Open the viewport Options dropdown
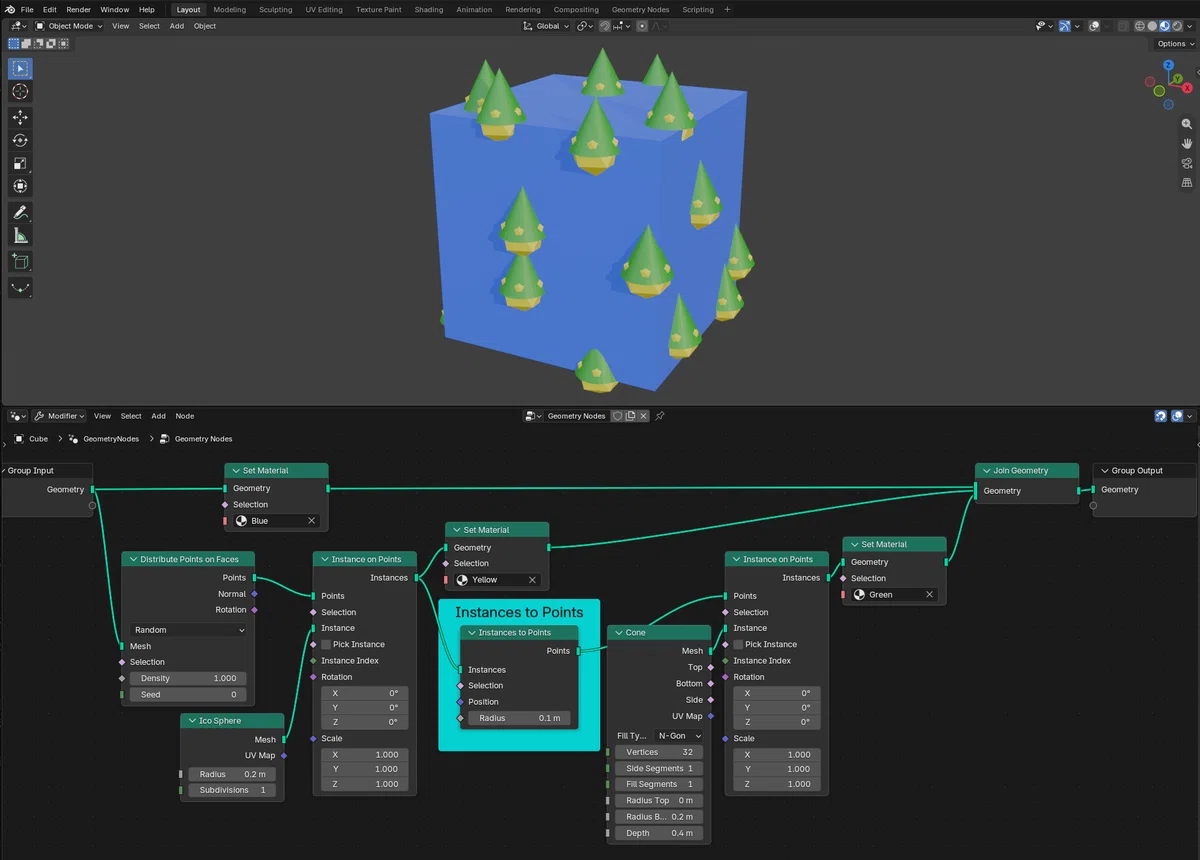This screenshot has width=1200, height=860. pos(1174,44)
